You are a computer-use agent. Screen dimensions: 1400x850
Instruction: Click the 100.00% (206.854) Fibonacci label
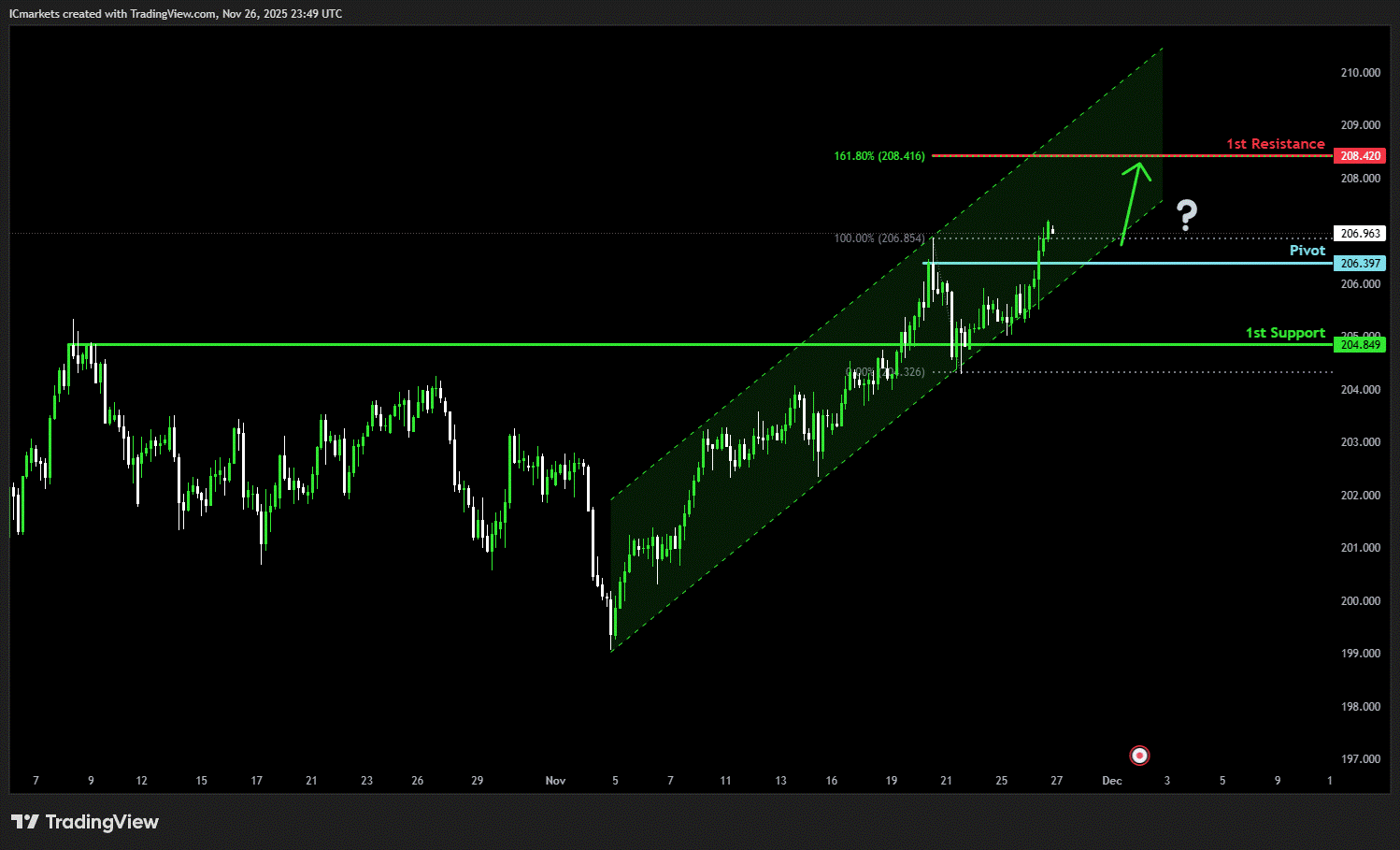879,238
